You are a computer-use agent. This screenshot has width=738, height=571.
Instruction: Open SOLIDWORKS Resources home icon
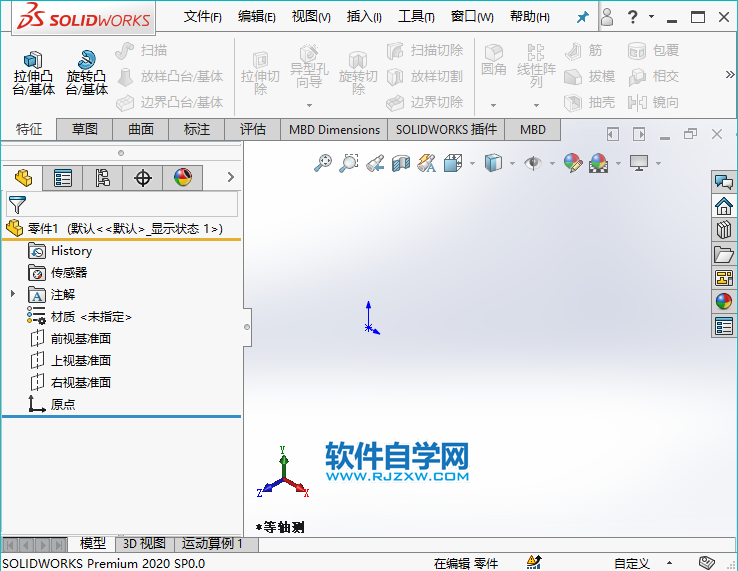click(x=724, y=206)
